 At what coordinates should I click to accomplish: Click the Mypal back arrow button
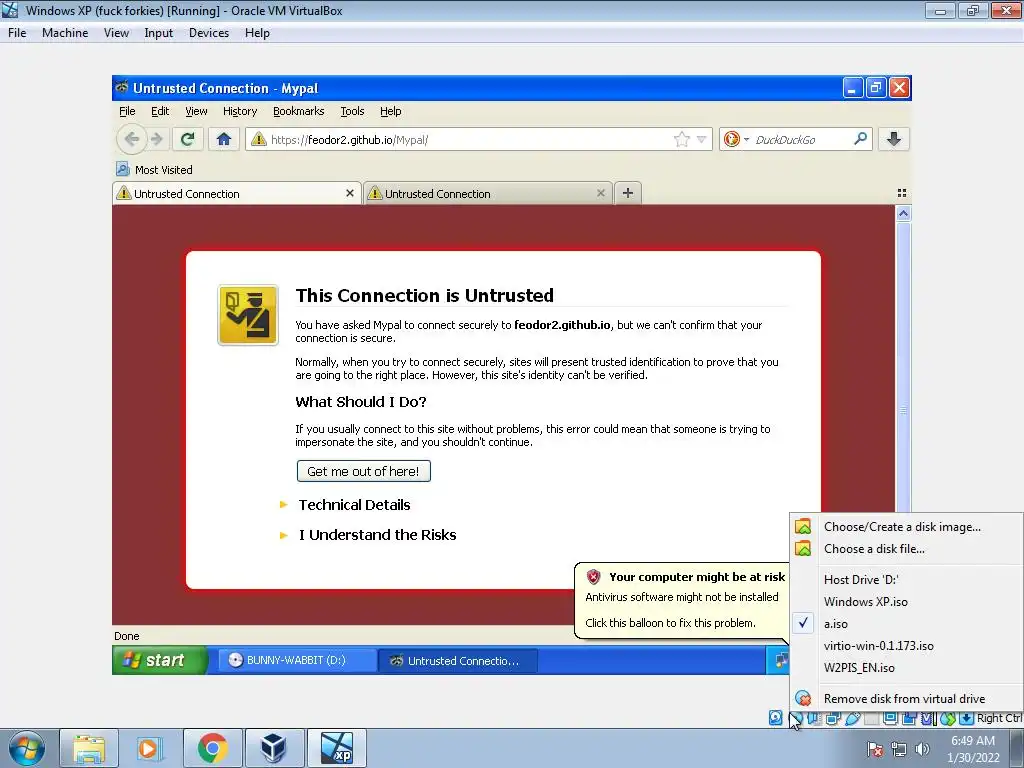tap(131, 139)
